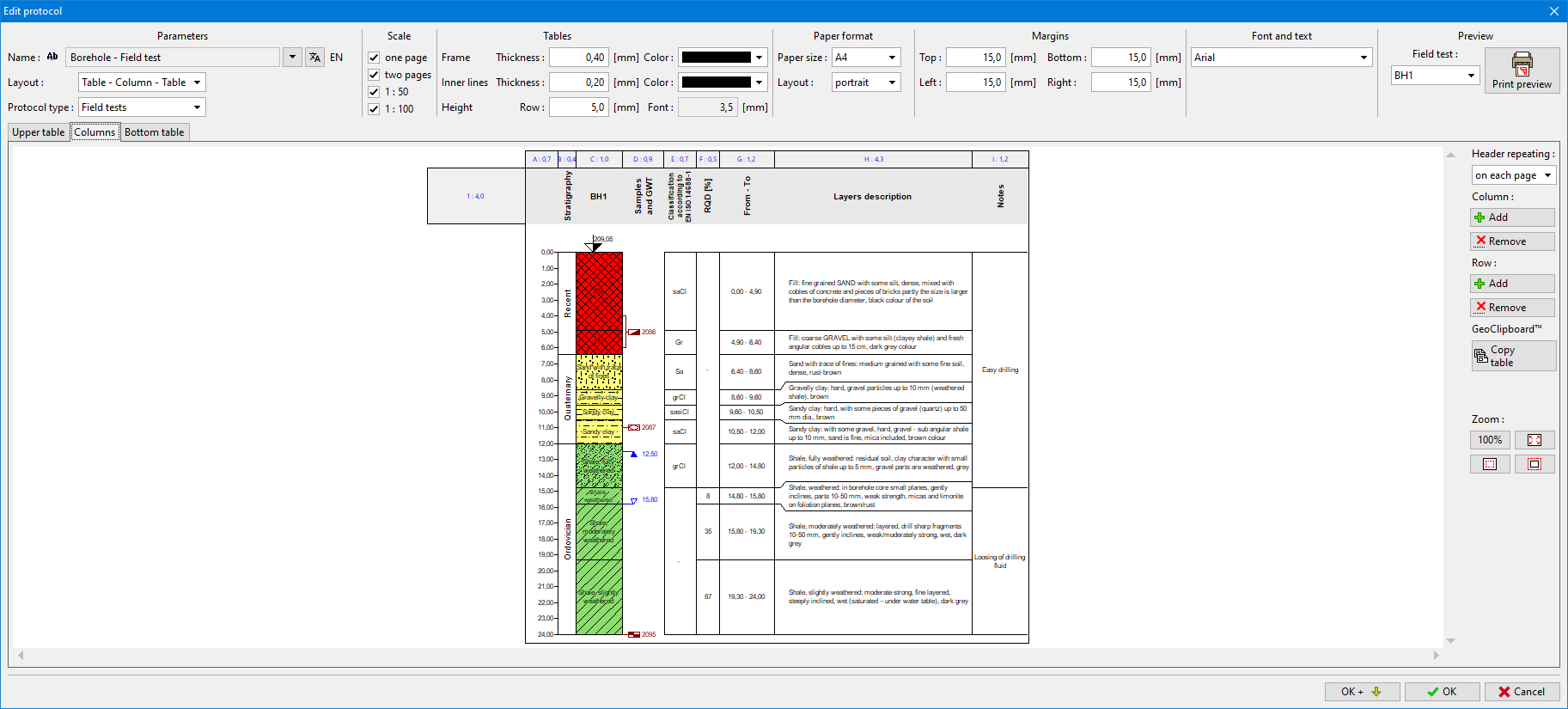Click the OK + button
The width and height of the screenshot is (1568, 709).
[1362, 692]
